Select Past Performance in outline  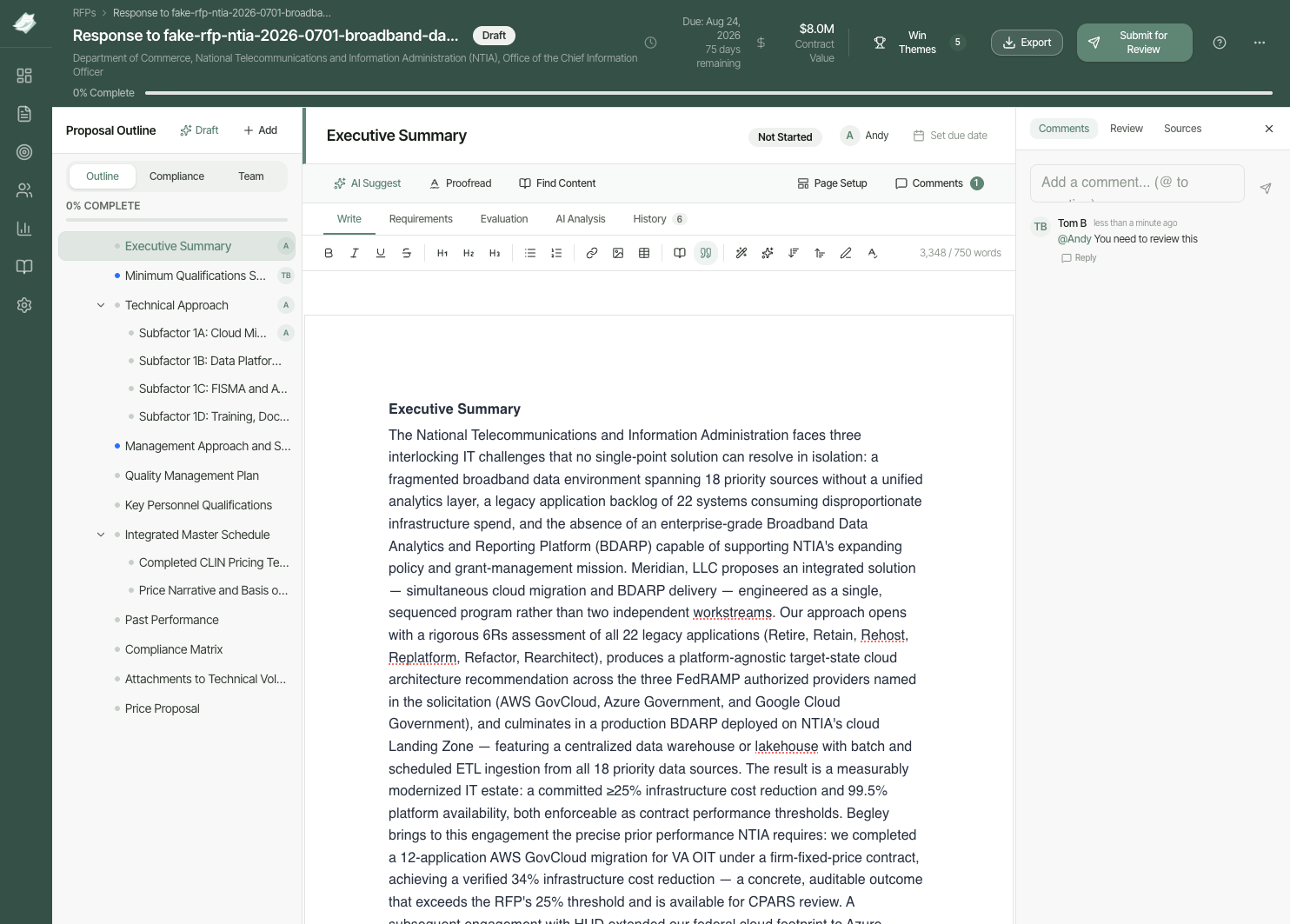(x=172, y=620)
